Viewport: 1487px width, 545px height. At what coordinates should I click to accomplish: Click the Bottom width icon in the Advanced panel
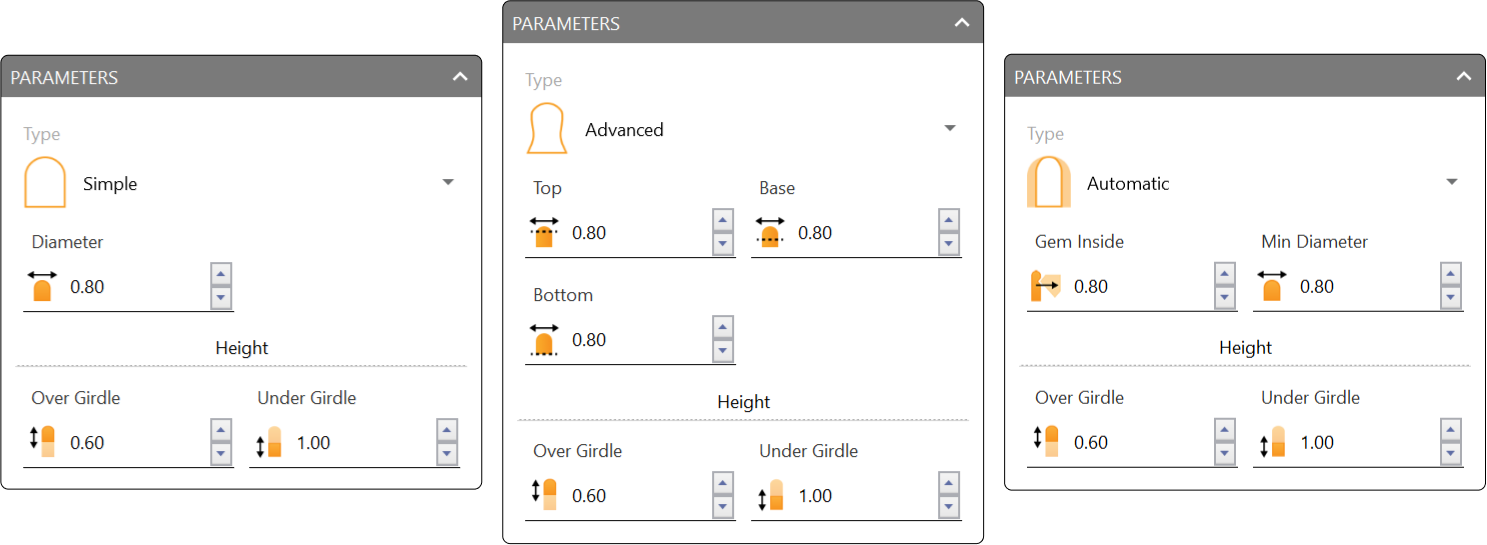(x=543, y=340)
